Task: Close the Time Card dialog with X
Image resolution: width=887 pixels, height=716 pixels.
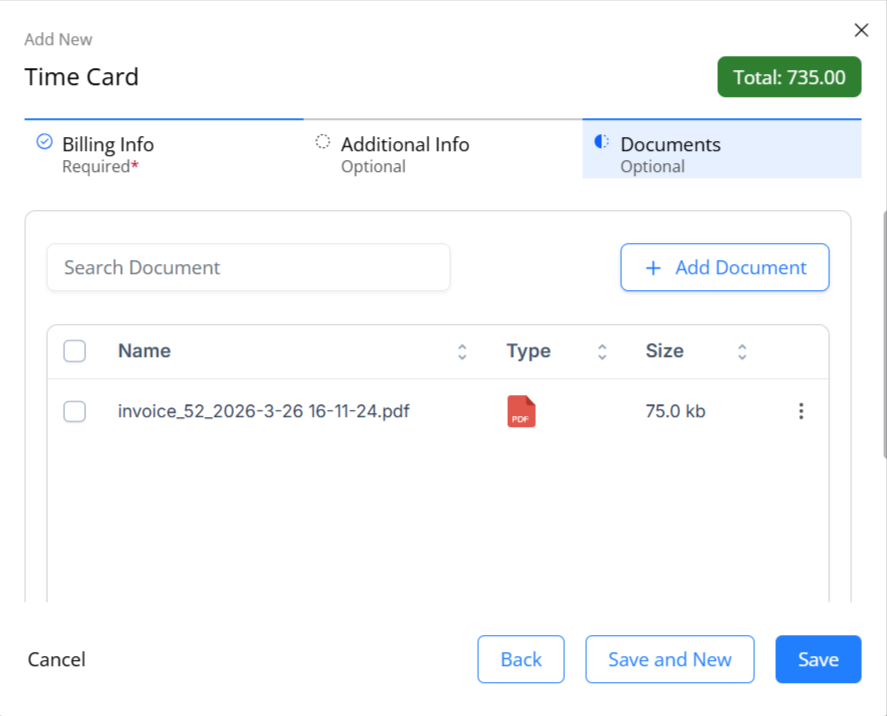Action: [861, 30]
